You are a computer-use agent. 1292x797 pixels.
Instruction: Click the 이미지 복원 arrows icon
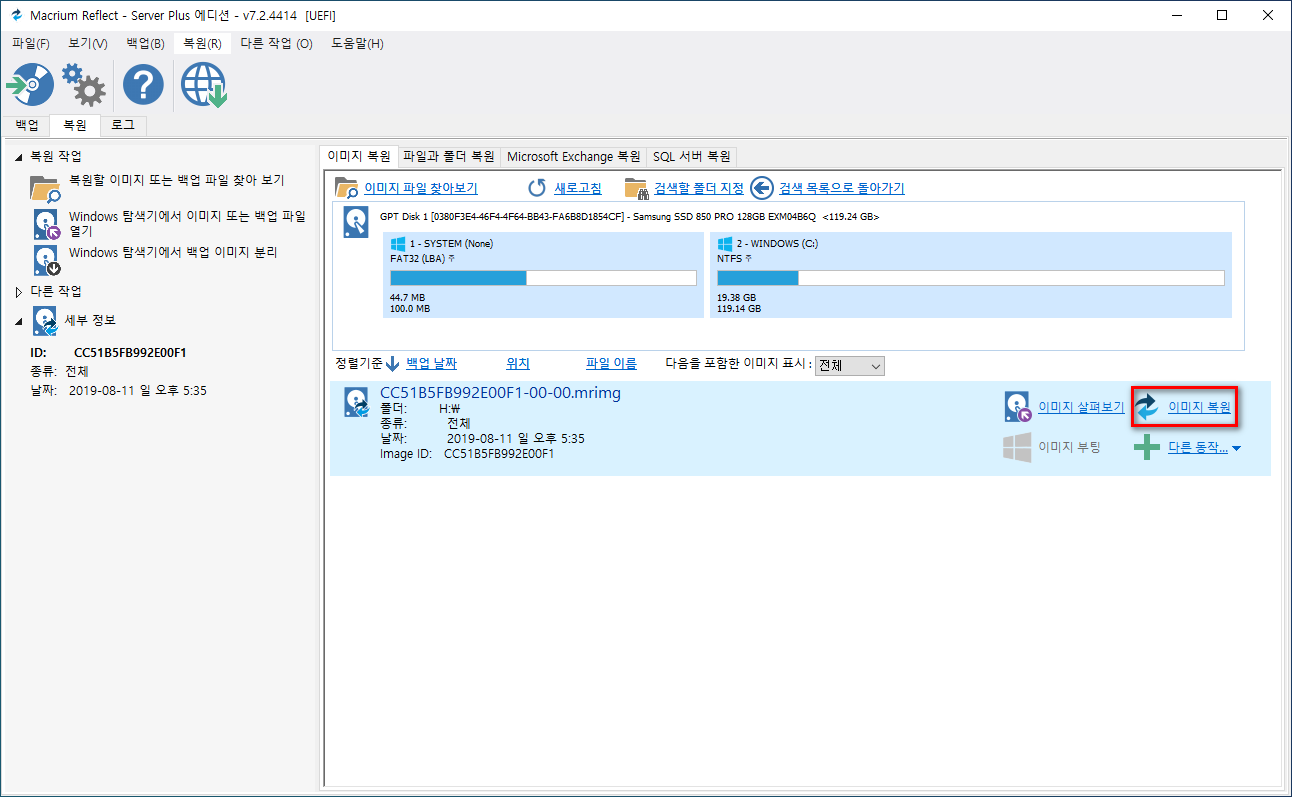click(x=1147, y=407)
